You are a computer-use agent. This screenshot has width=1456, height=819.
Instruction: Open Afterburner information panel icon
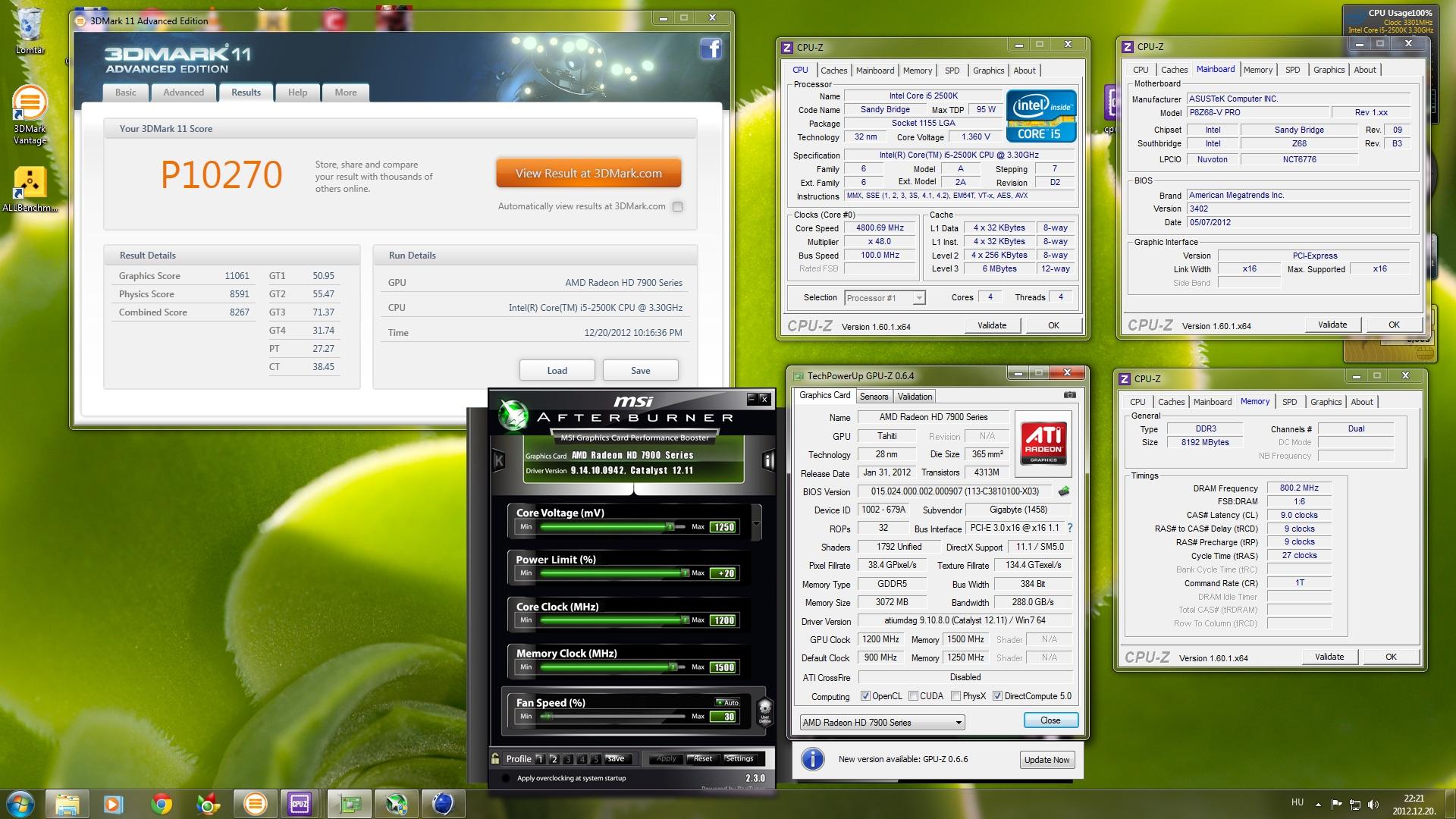coord(768,460)
